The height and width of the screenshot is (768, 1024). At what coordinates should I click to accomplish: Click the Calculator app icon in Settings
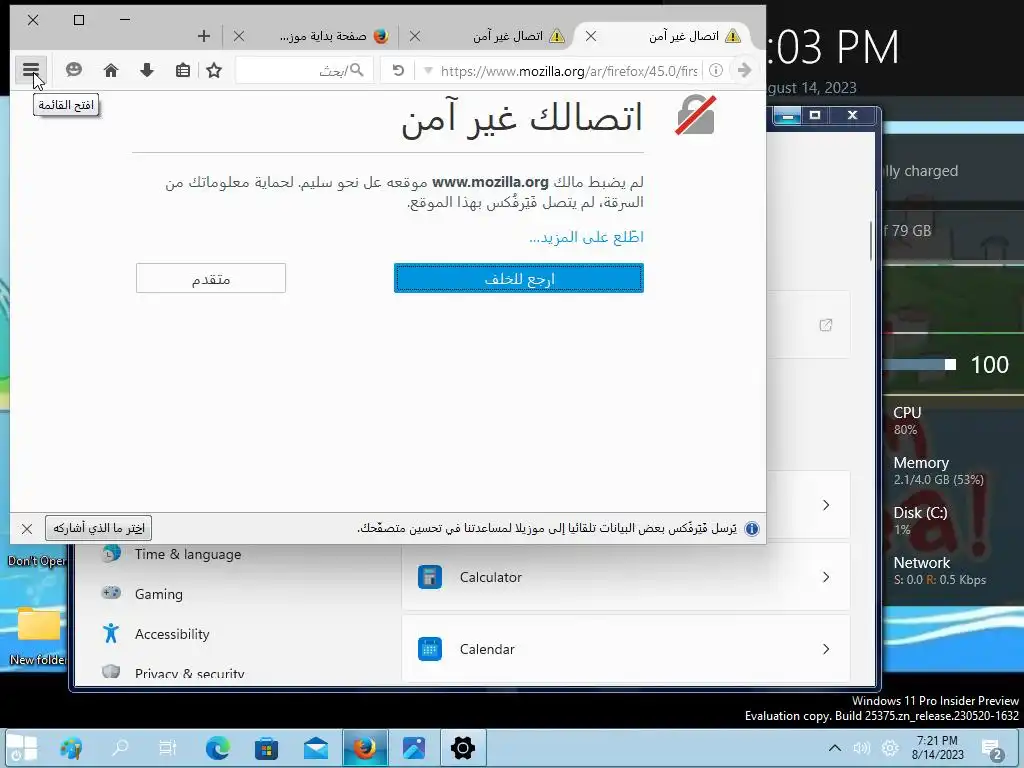click(430, 577)
